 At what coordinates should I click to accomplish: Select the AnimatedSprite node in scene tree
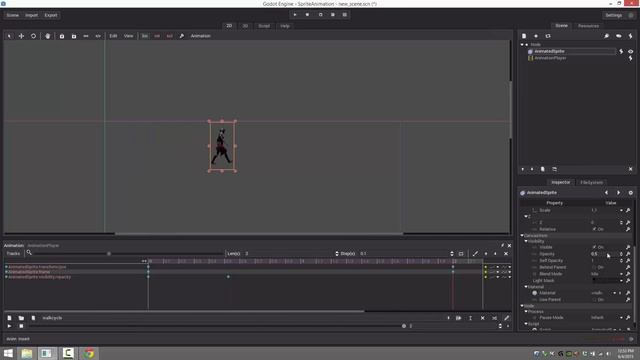549,51
